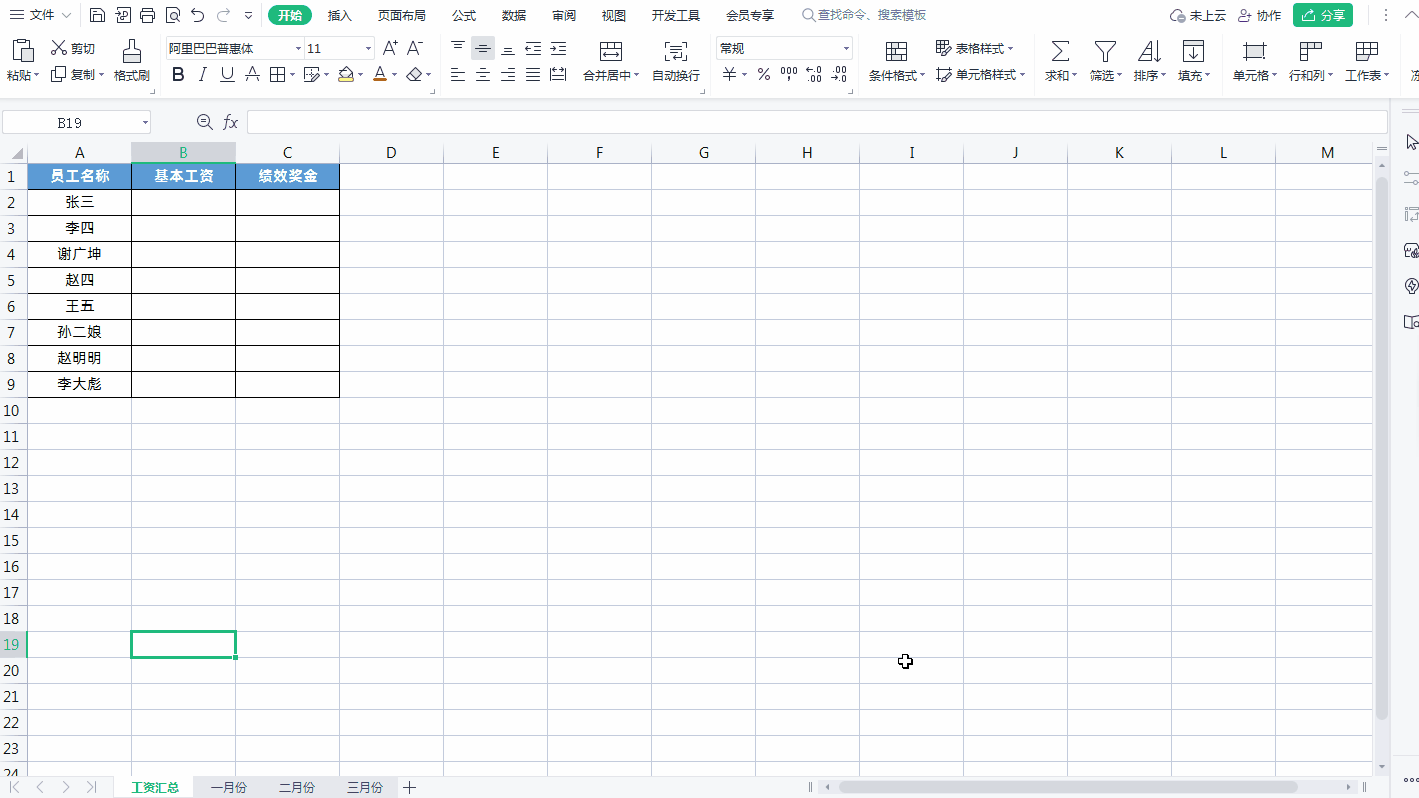Click the Format Painter (格式刷) brush icon
This screenshot has height=798, width=1419.
point(131,52)
